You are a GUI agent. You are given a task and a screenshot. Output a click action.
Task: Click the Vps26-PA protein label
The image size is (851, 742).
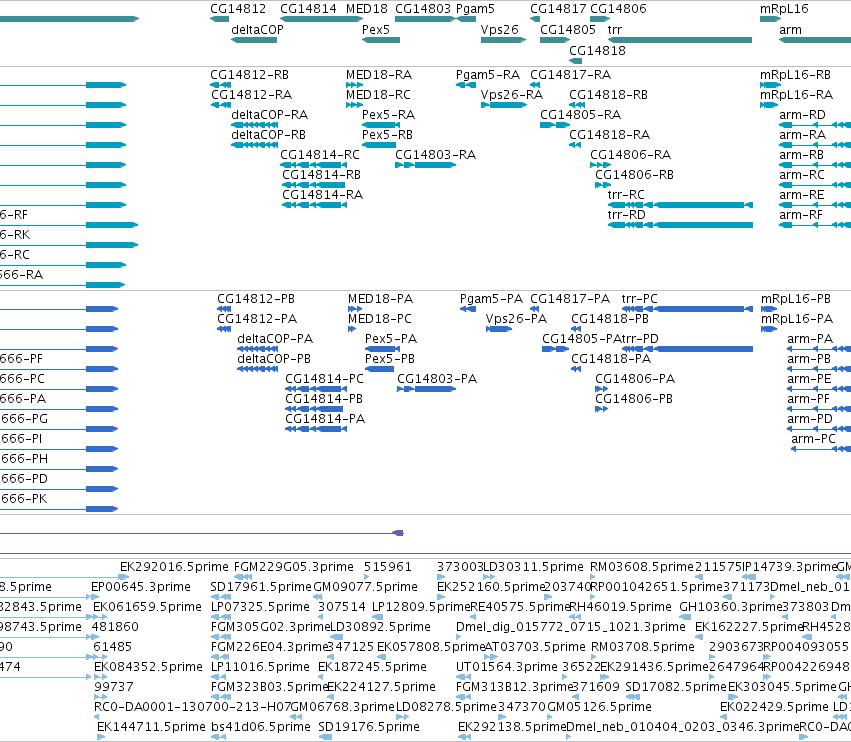click(516, 319)
